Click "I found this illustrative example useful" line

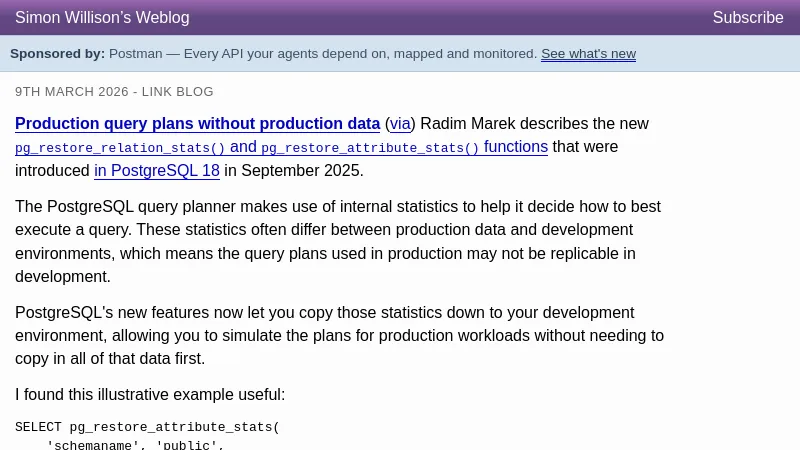[x=150, y=395]
